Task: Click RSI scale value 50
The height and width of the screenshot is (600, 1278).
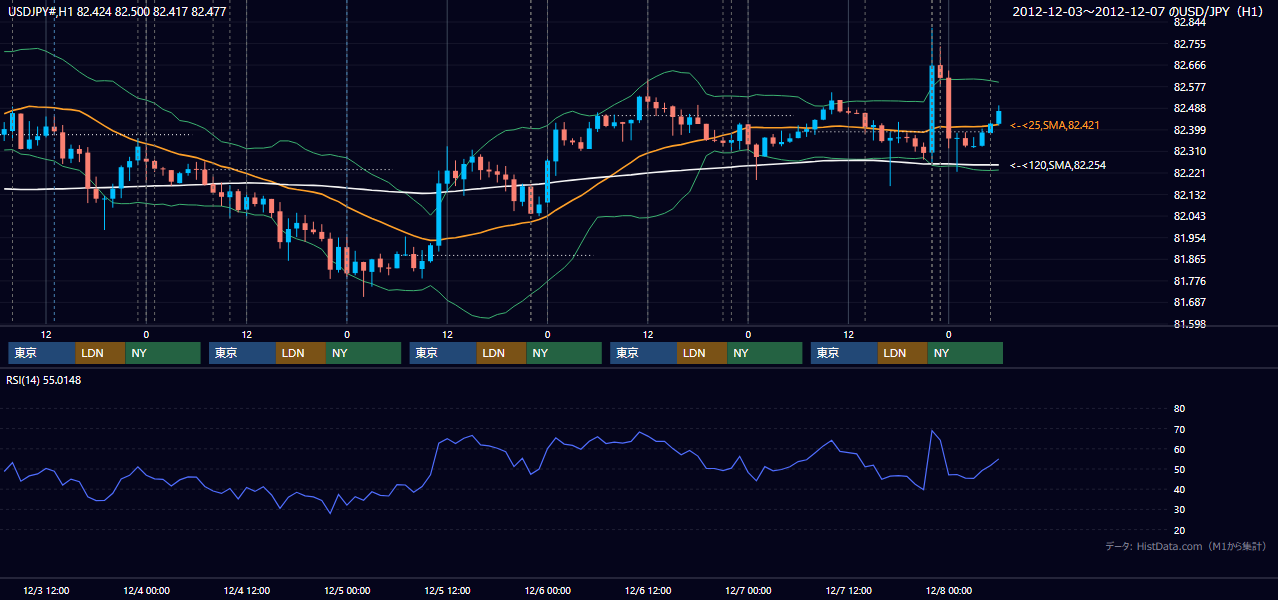Action: coord(1179,469)
